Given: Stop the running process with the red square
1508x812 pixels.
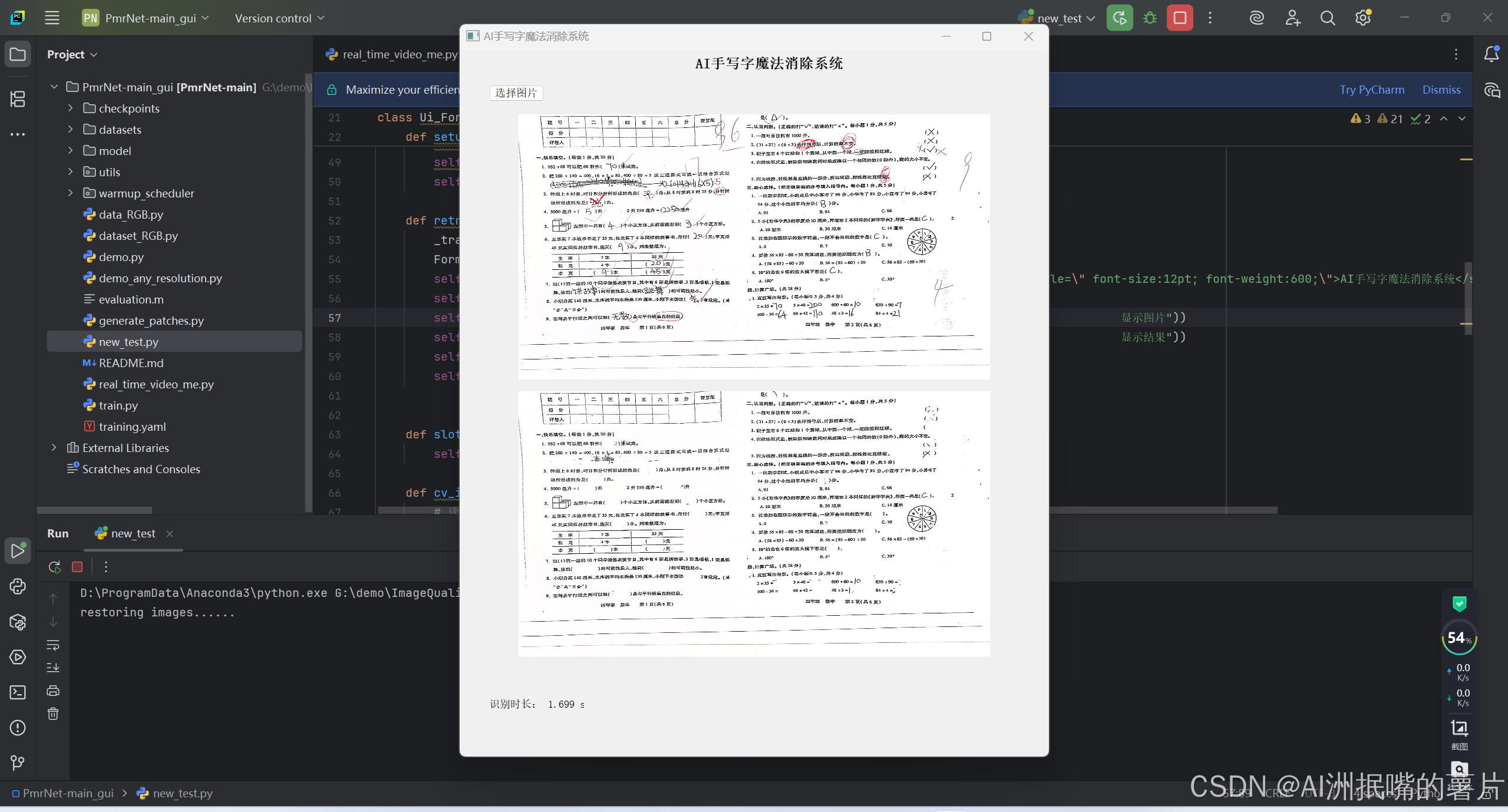Looking at the screenshot, I should point(1179,18).
